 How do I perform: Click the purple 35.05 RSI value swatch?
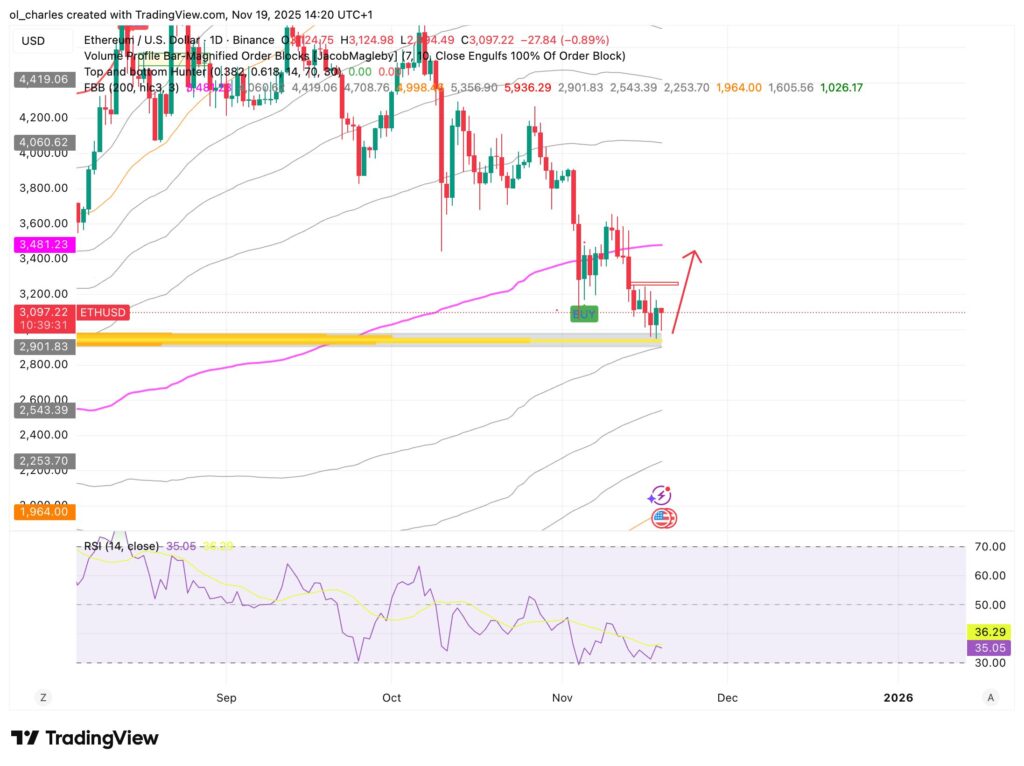pos(988,648)
